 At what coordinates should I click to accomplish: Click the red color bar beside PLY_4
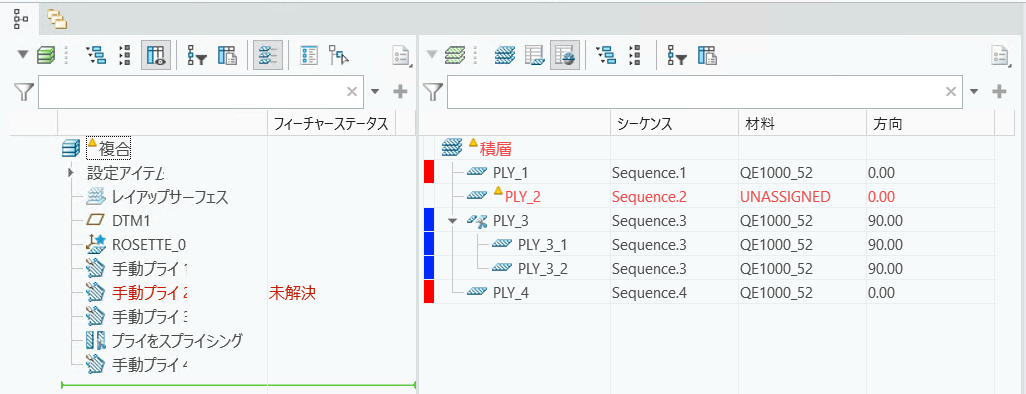[429, 292]
